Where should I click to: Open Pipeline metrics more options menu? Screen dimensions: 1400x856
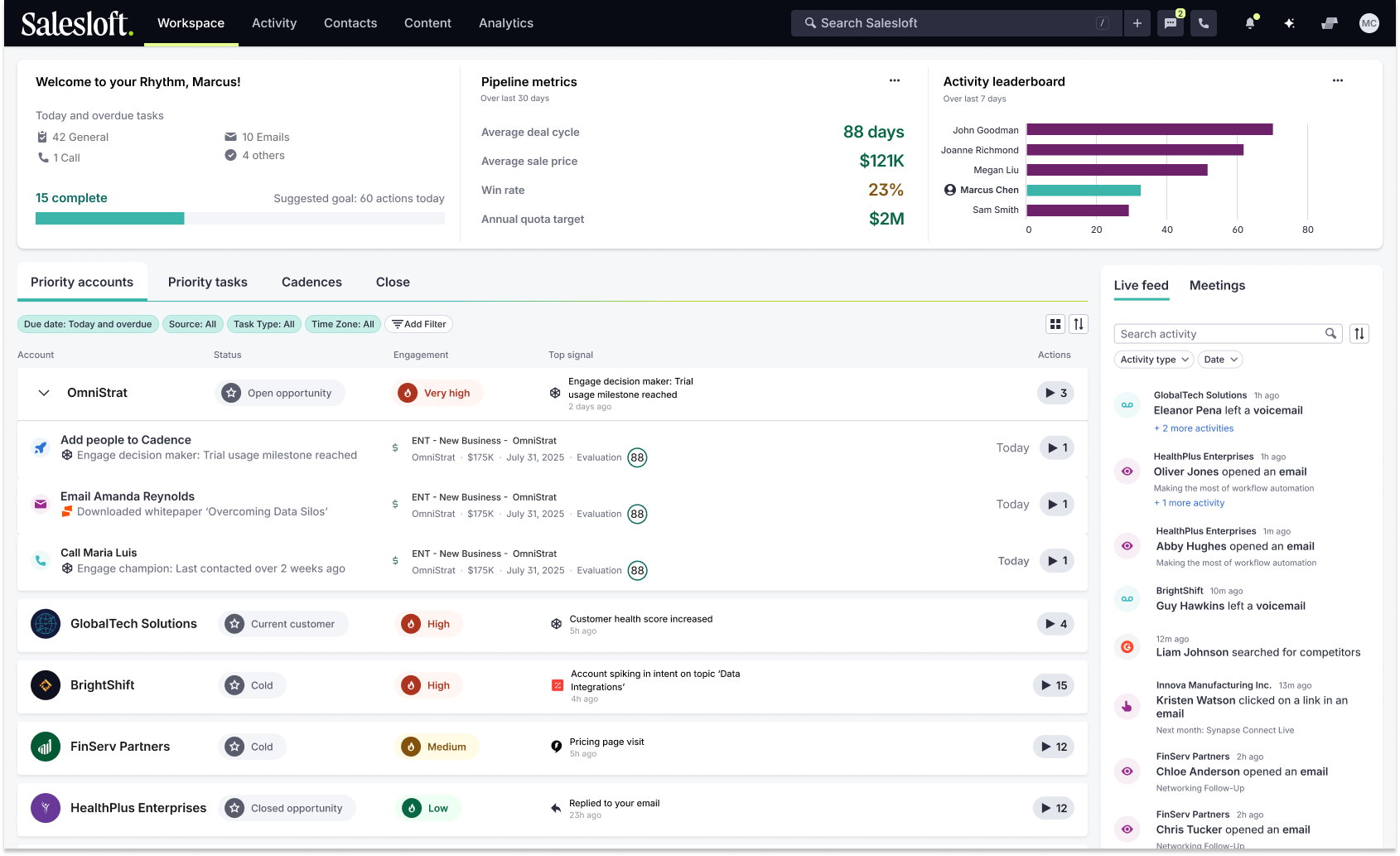[895, 80]
